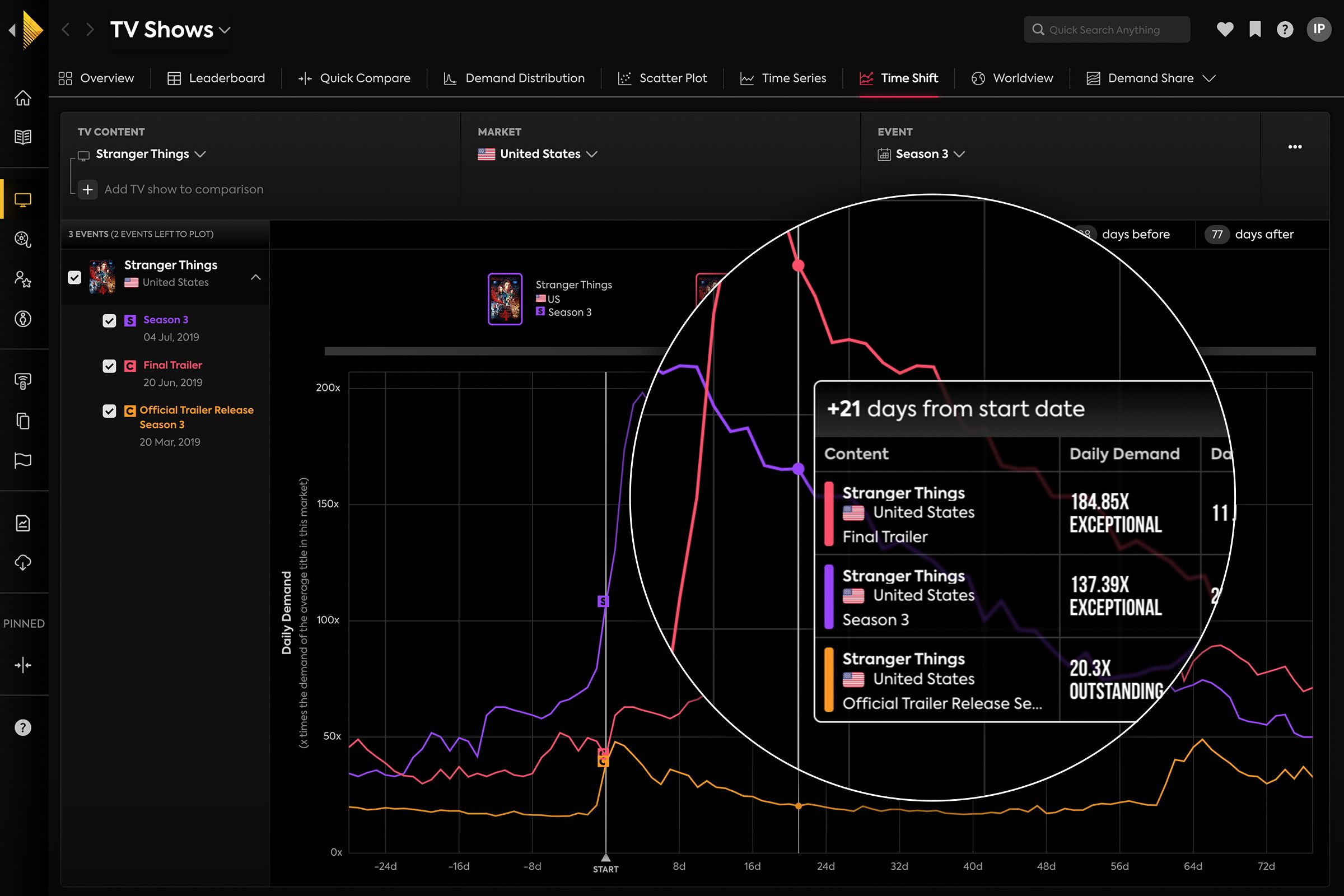The image size is (1344, 896).
Task: Click the '3 EVENTS (2 EVENTS LEFT TO PLOT)' header
Action: (x=141, y=234)
